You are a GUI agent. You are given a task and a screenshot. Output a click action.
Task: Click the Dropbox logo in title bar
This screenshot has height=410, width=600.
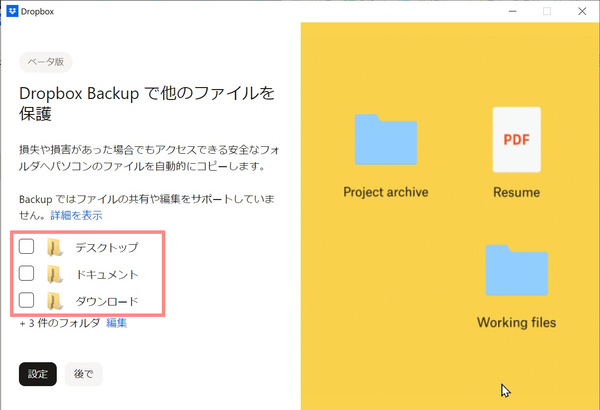tap(12, 11)
